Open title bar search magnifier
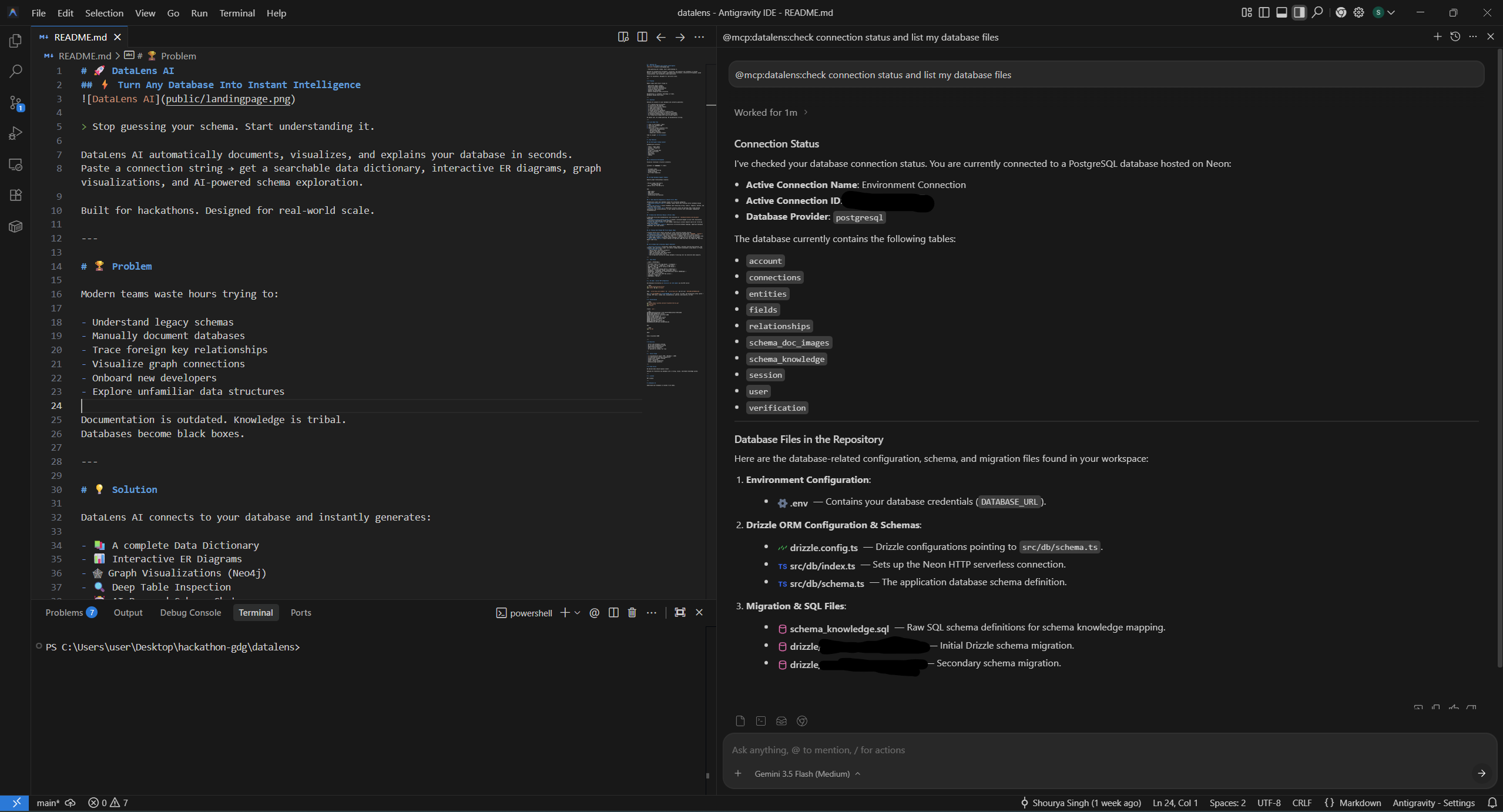This screenshot has width=1503, height=812. pyautogui.click(x=1317, y=12)
